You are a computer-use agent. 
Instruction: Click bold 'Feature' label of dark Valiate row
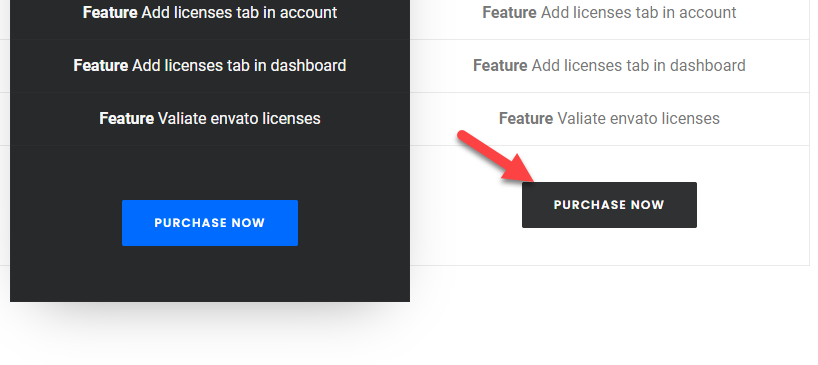click(126, 118)
